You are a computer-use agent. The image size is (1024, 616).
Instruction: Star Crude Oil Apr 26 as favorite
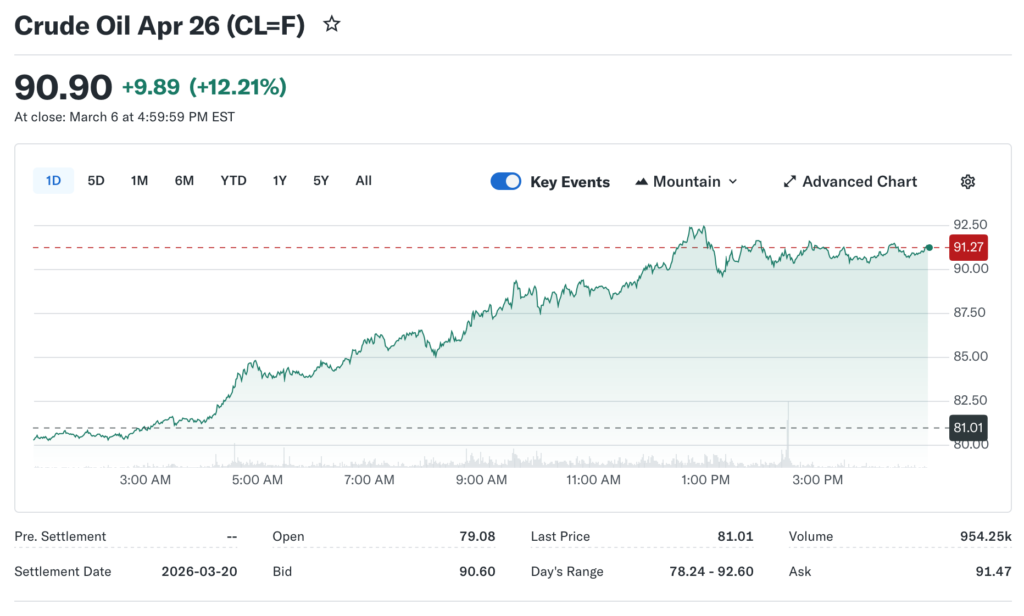[330, 23]
